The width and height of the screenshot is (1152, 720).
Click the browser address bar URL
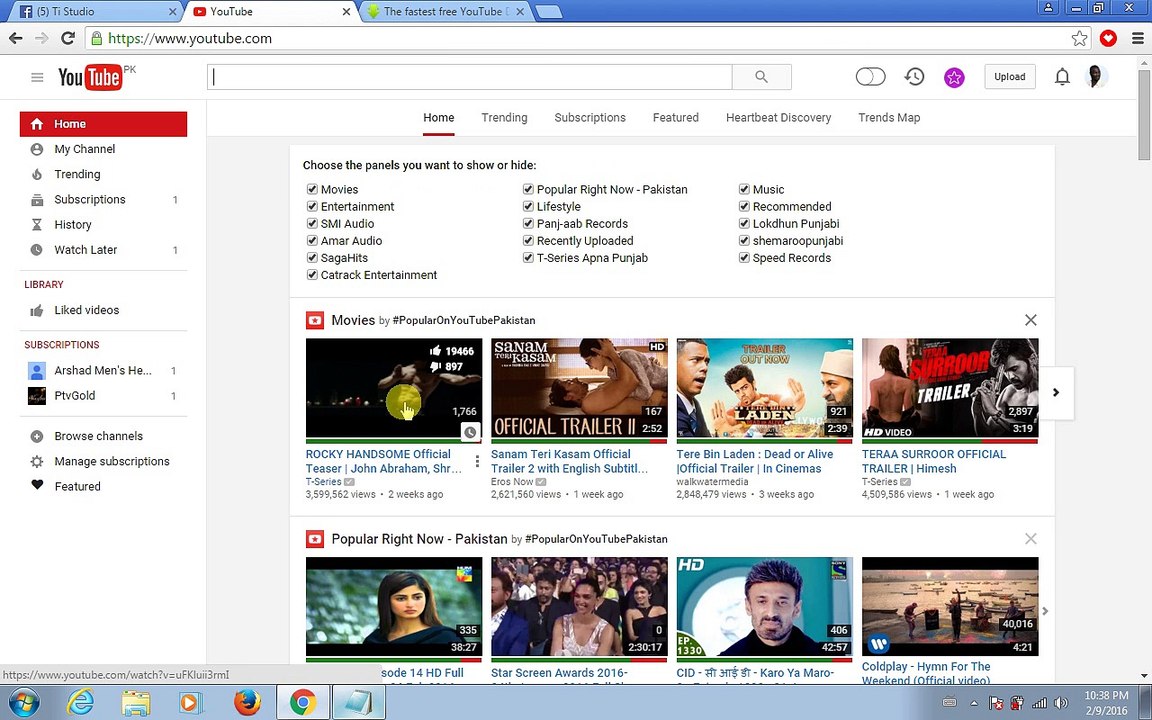[190, 38]
